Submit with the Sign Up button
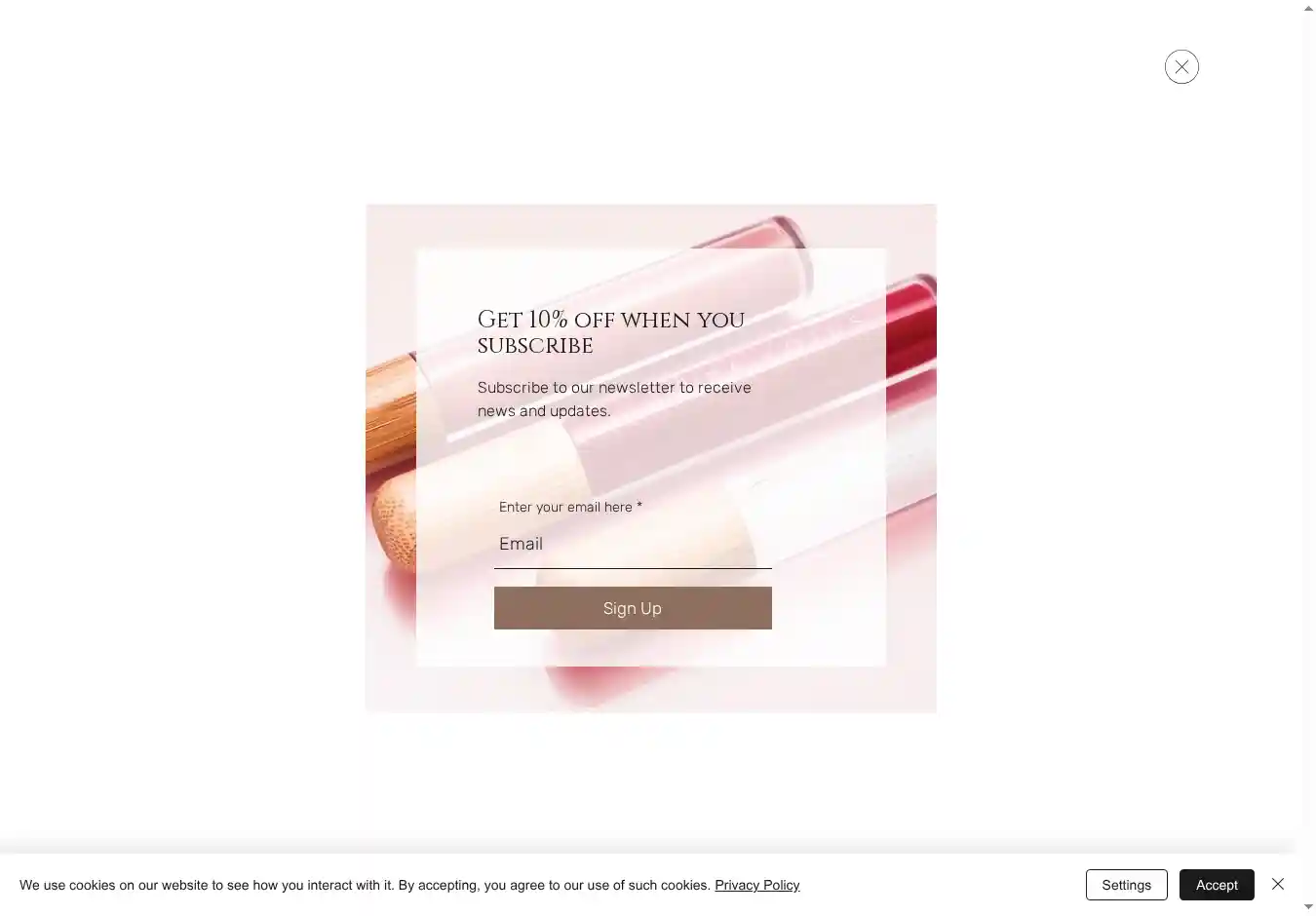This screenshot has height=916, width=1316. point(633,608)
